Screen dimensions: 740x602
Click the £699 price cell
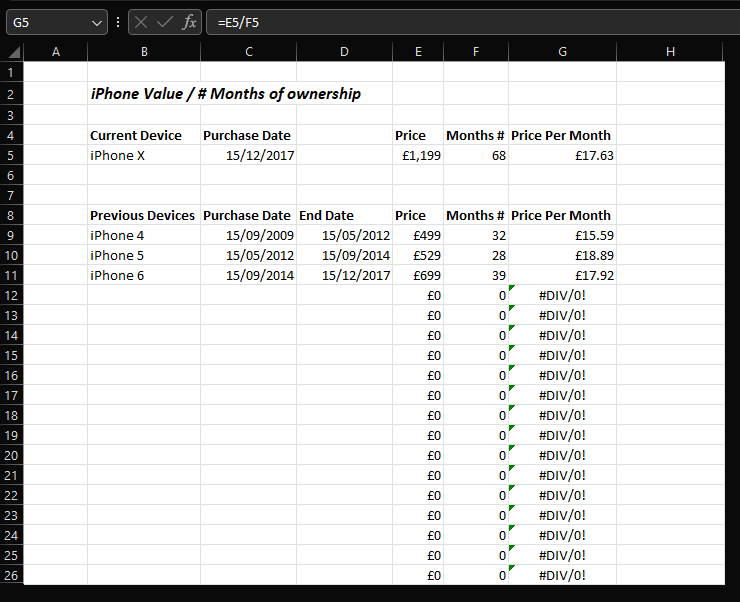tap(418, 276)
